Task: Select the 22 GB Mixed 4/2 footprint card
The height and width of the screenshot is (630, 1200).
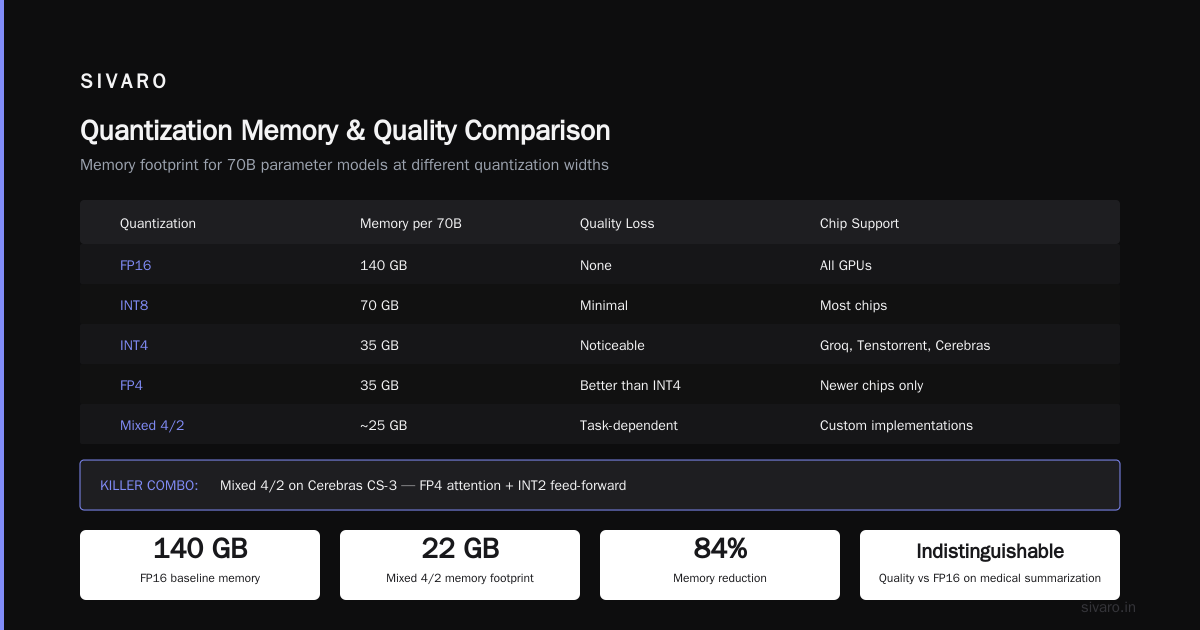Action: click(x=460, y=565)
